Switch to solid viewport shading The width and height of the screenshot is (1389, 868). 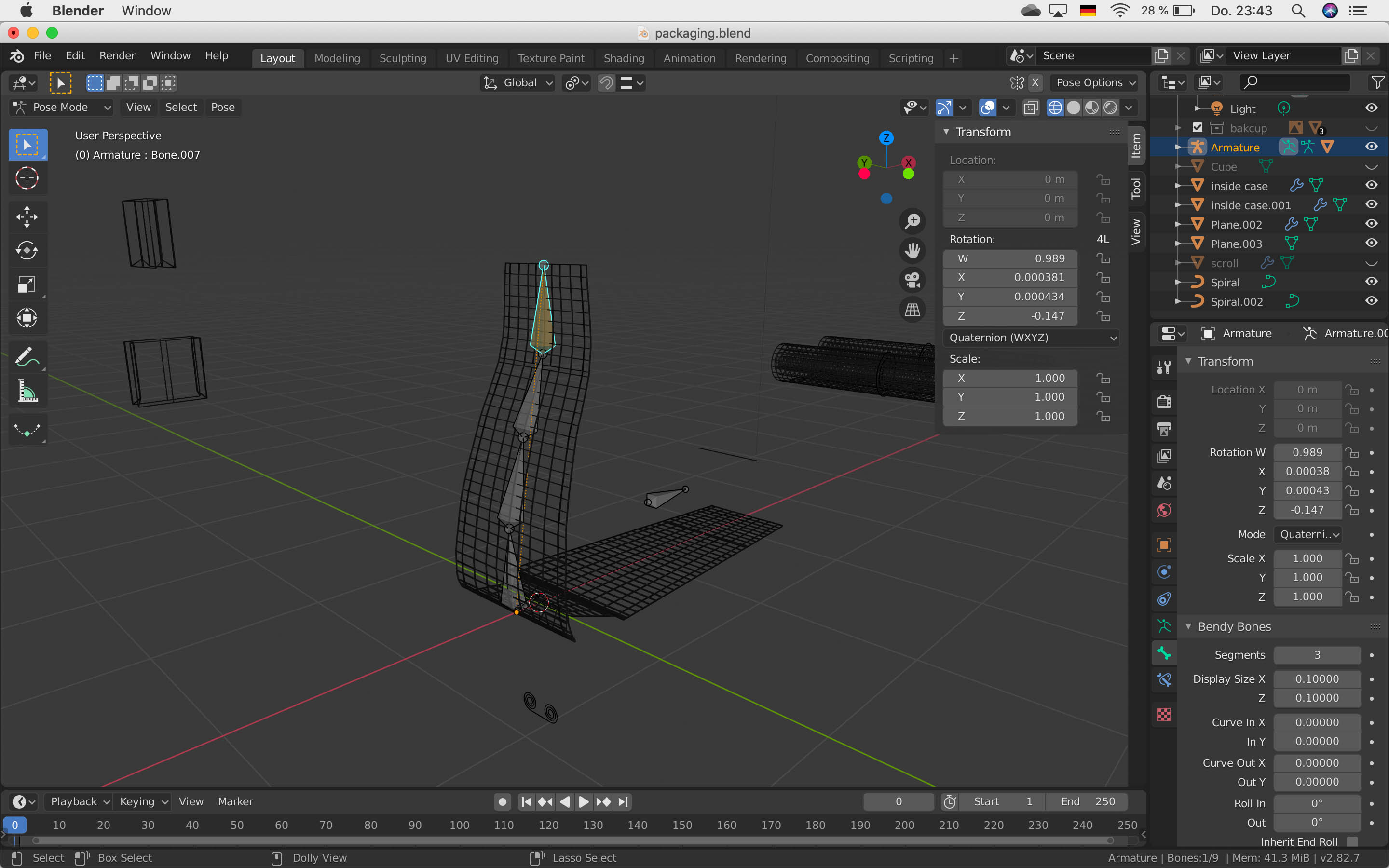click(x=1073, y=108)
